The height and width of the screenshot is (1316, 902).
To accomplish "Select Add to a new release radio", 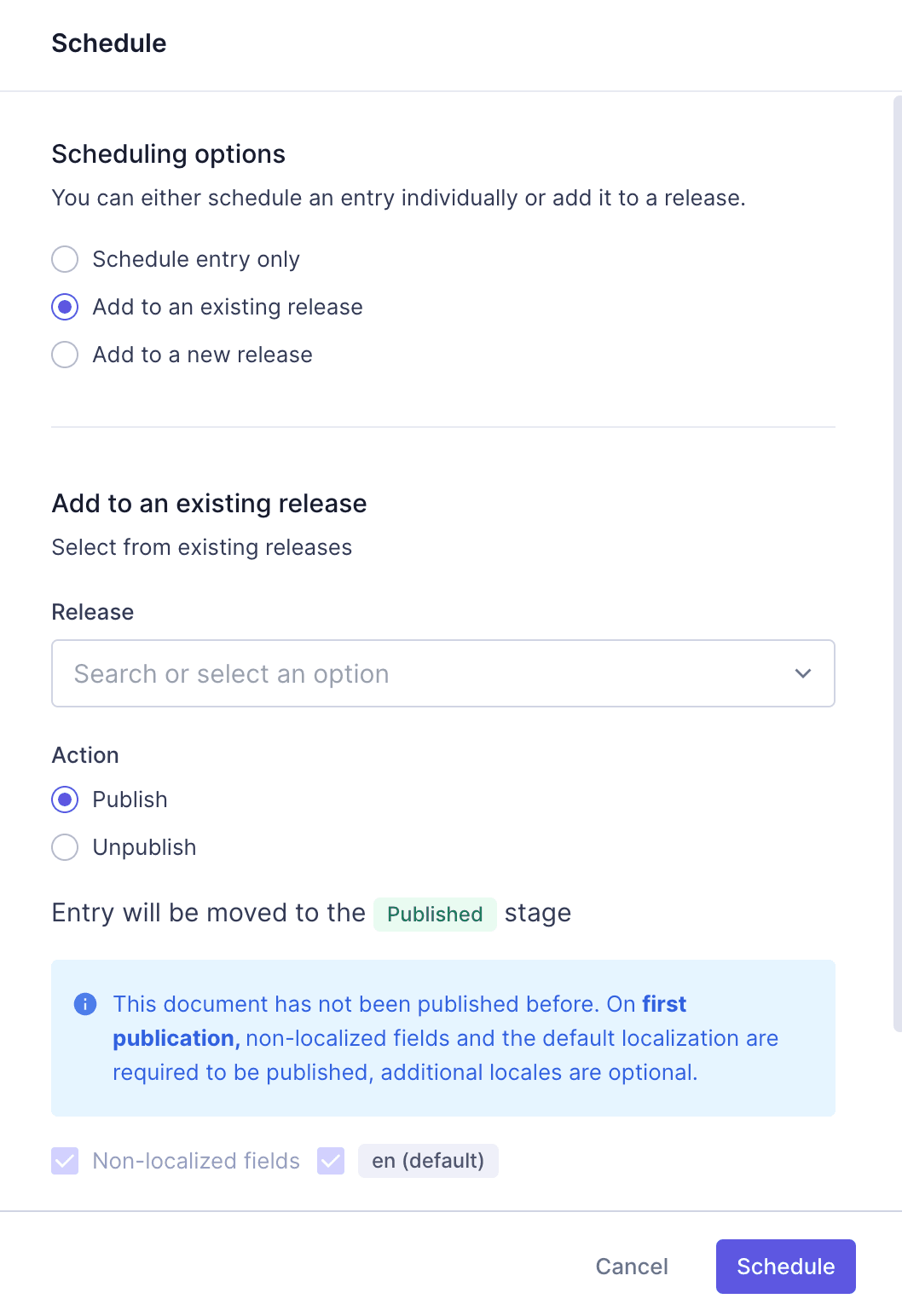I will pos(65,355).
